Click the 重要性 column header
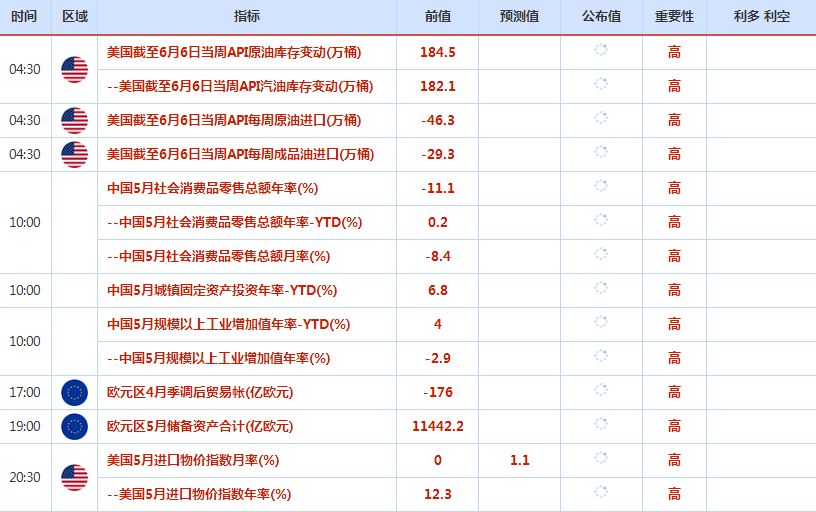Viewport: 816px width, 512px height. (x=674, y=17)
